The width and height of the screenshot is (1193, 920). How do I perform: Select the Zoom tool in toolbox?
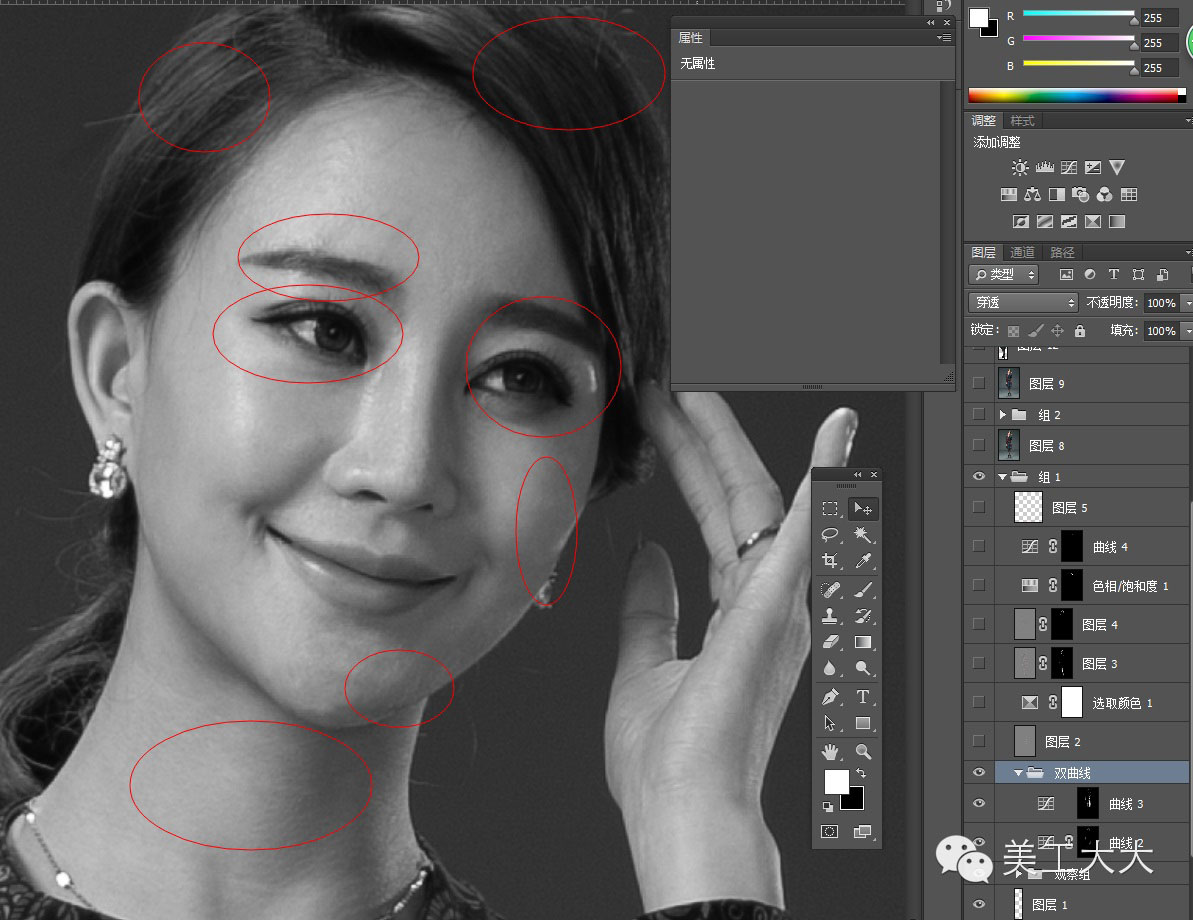(863, 752)
